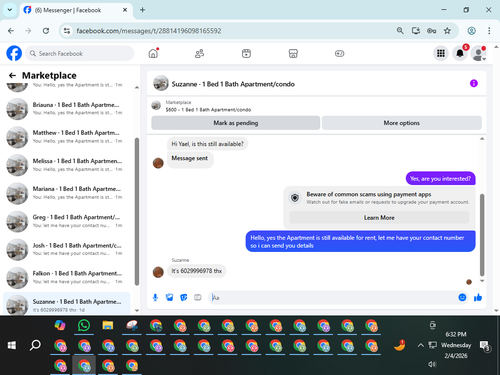Screen dimensions: 500x375
Task: Click More options button
Action: (402, 123)
